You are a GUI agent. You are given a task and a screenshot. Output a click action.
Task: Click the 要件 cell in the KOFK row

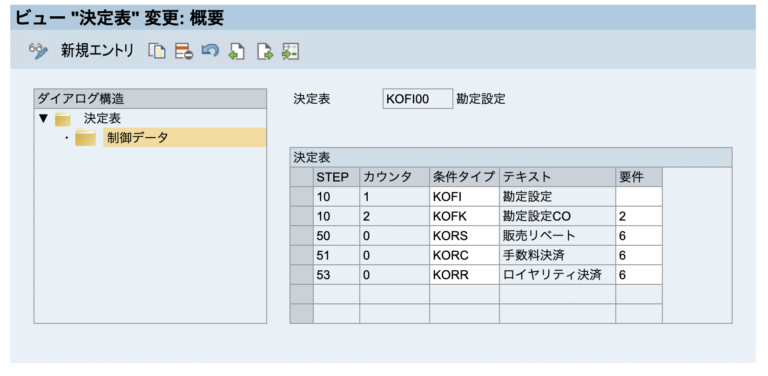coord(639,216)
